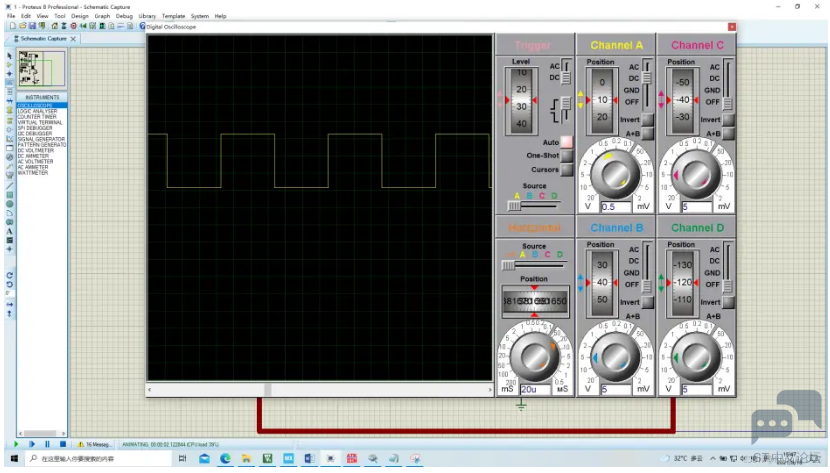830x473 pixels.
Task: Toggle the Auto trigger button
Action: click(x=566, y=142)
